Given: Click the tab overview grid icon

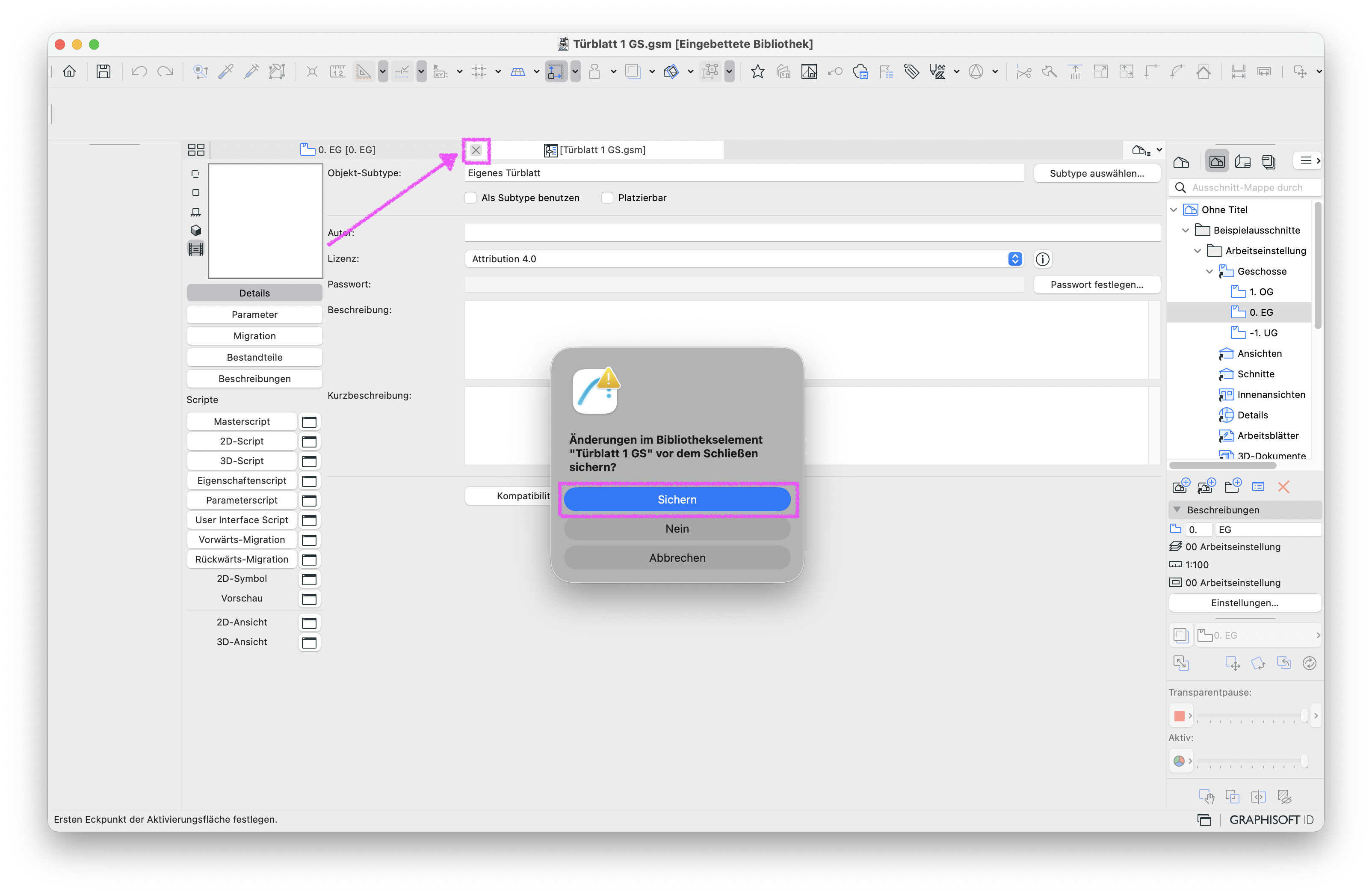Looking at the screenshot, I should coord(196,150).
